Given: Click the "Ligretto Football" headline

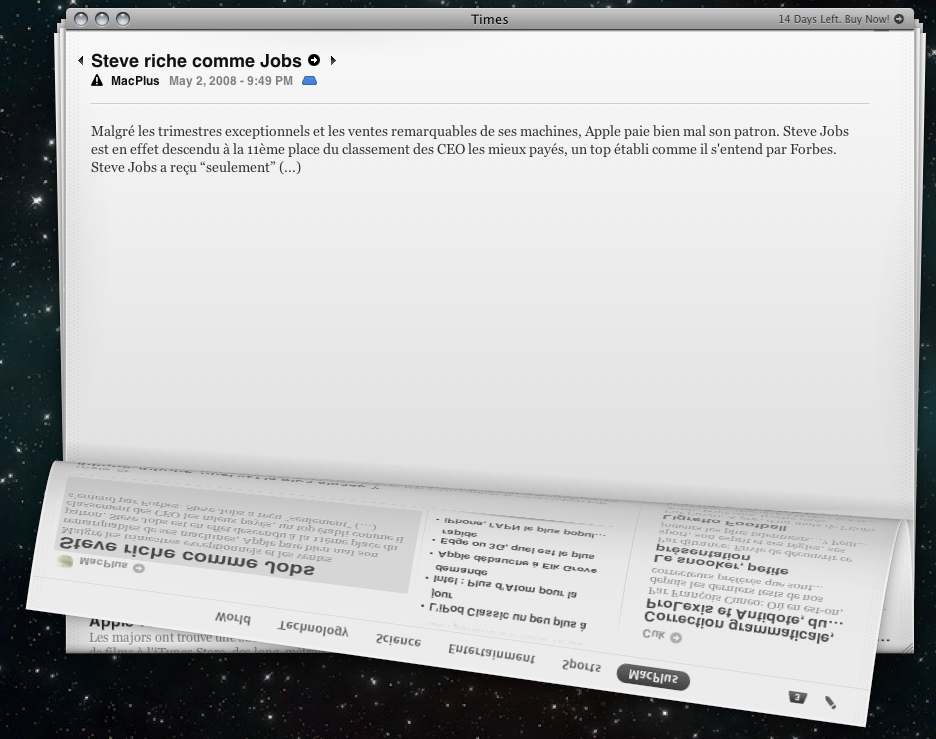Looking at the screenshot, I should [725, 521].
